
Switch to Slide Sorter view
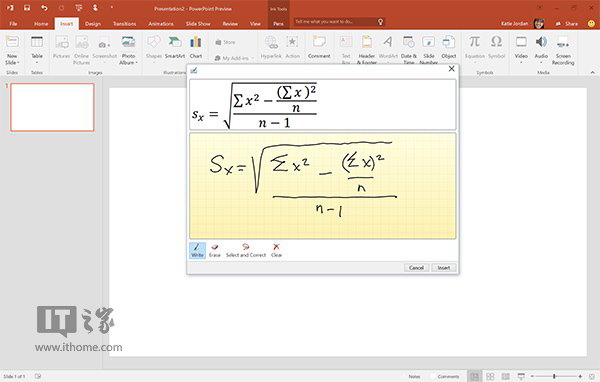490,377
